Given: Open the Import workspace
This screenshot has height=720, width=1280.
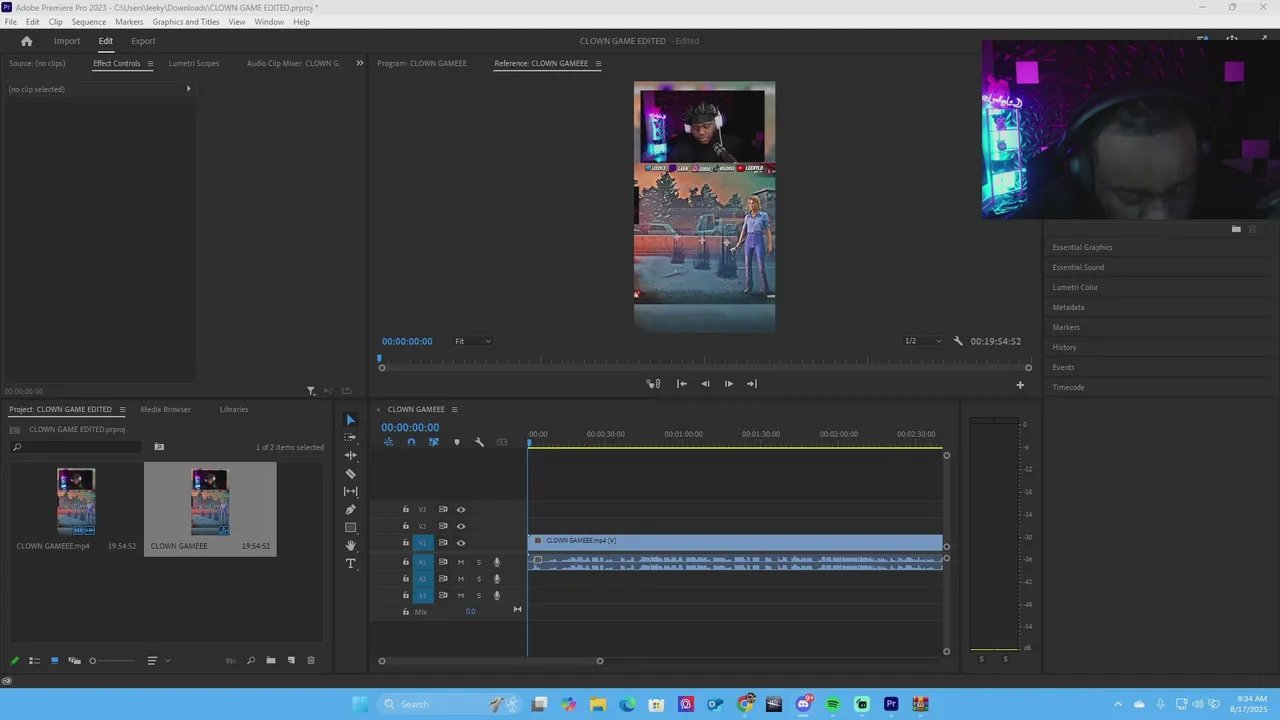Looking at the screenshot, I should pyautogui.click(x=67, y=41).
